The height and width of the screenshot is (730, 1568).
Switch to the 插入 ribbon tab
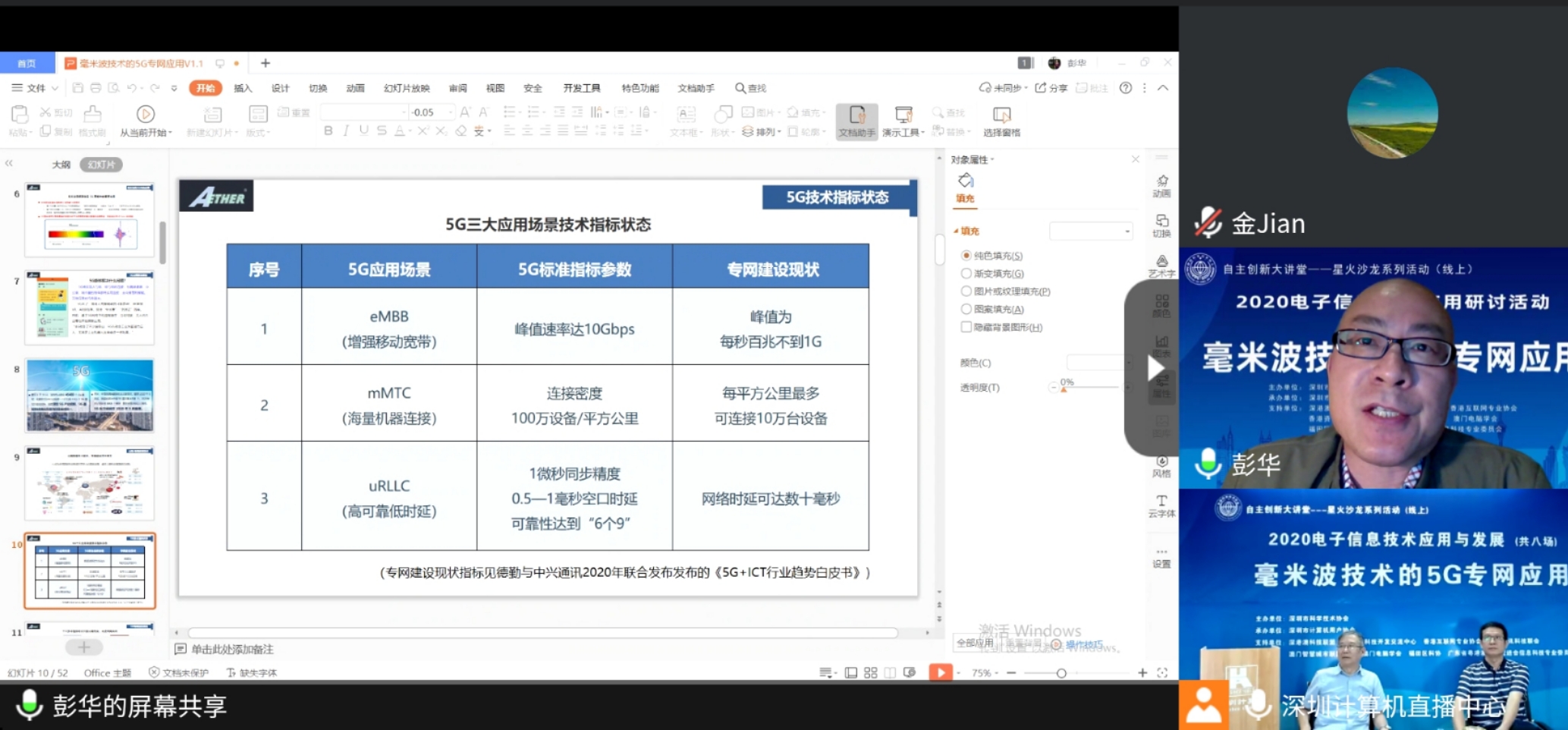click(242, 88)
